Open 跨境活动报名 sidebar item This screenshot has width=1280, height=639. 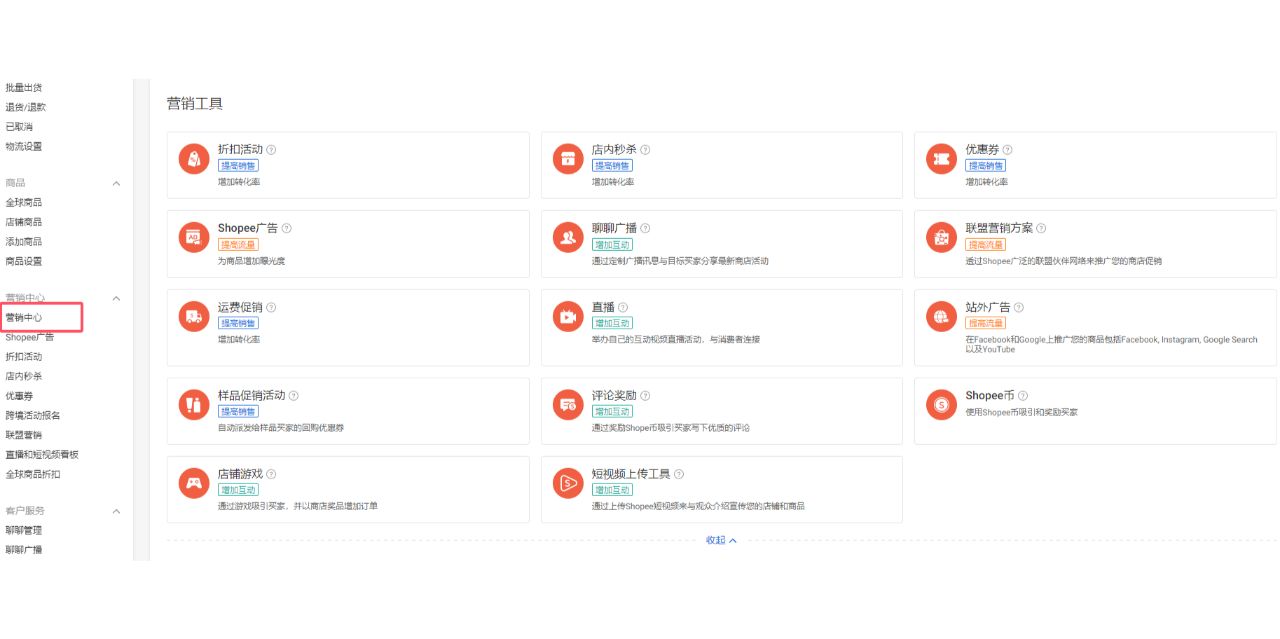click(x=33, y=416)
